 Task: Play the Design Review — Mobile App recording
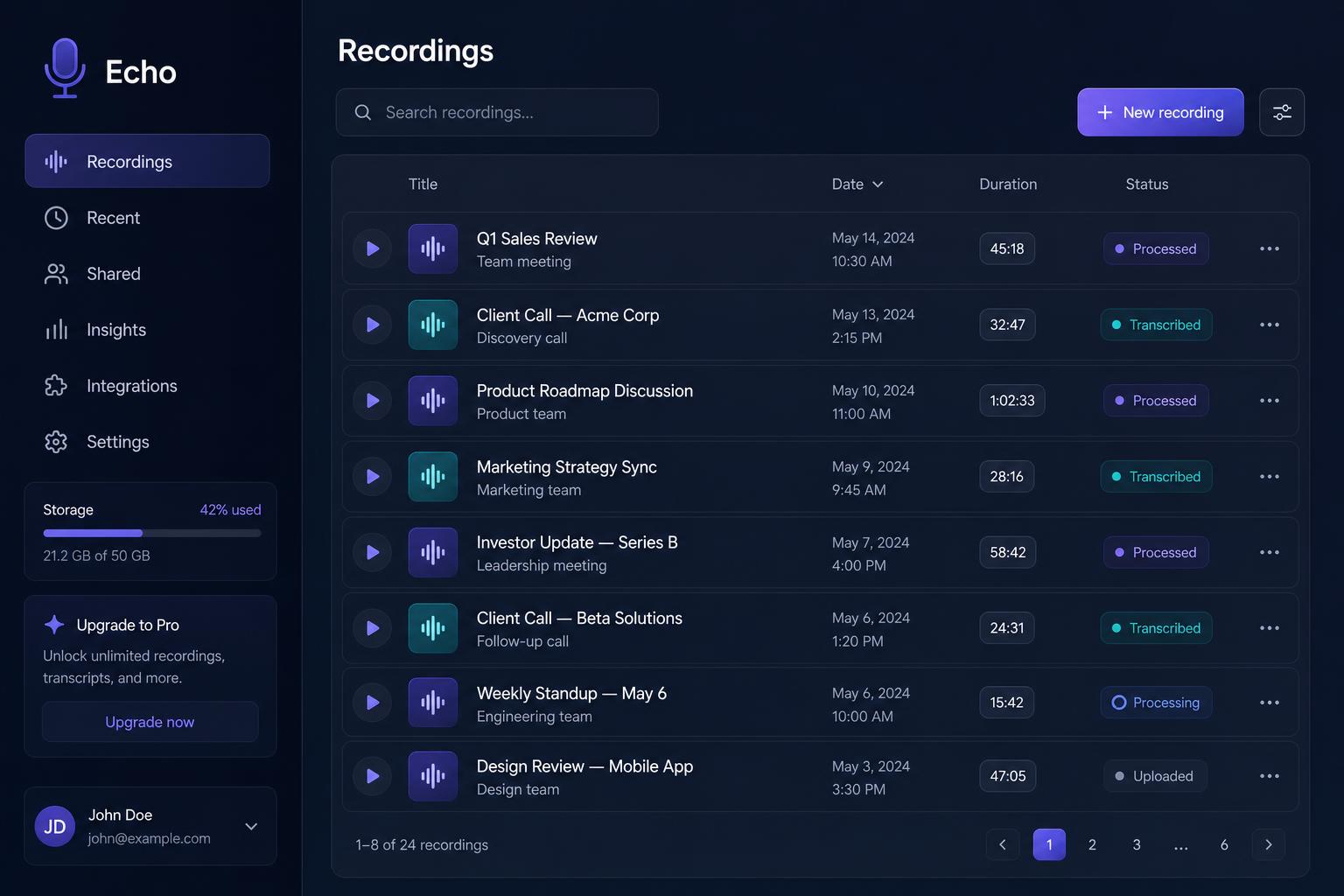coord(372,776)
